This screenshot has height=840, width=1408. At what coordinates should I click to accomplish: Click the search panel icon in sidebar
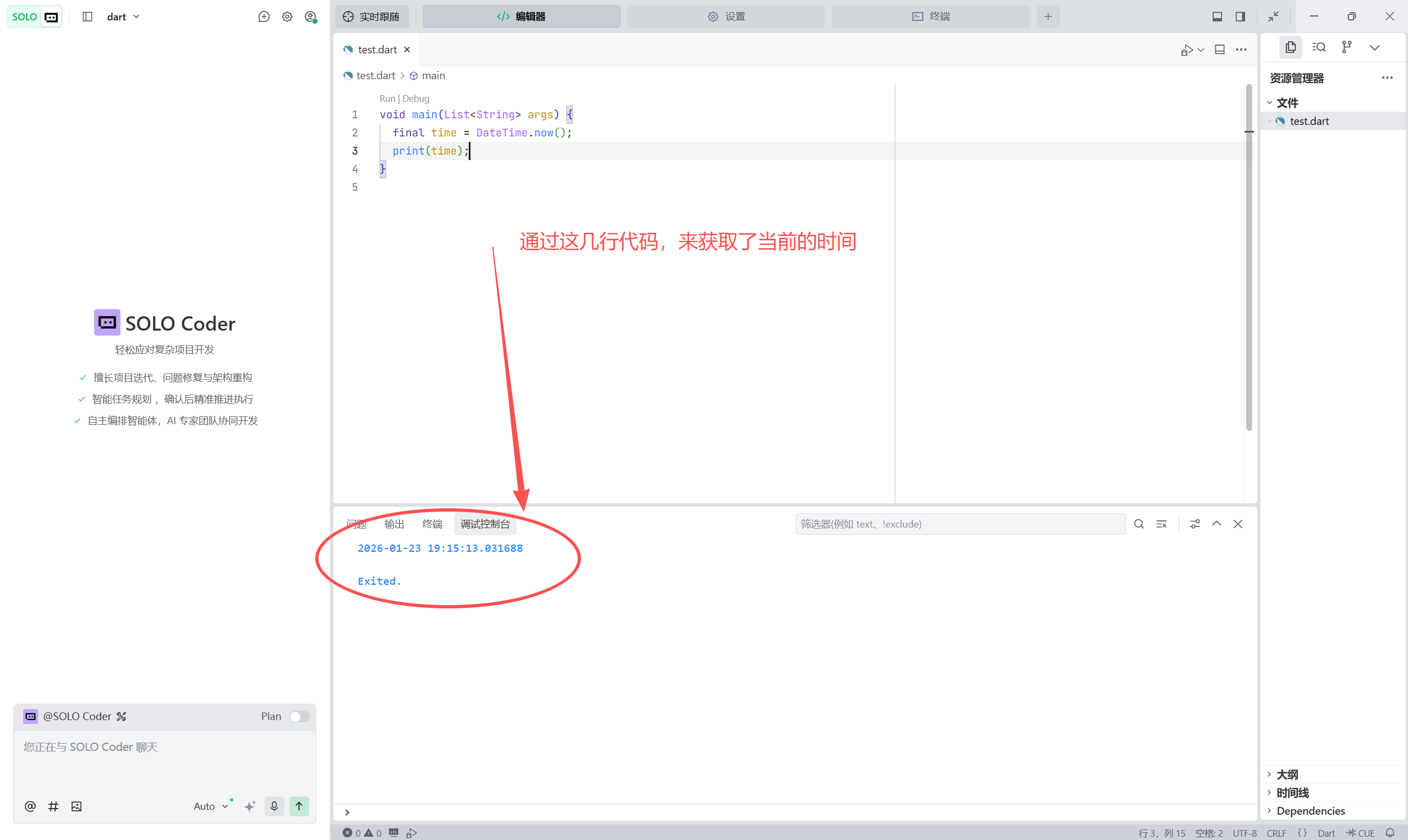[1318, 47]
